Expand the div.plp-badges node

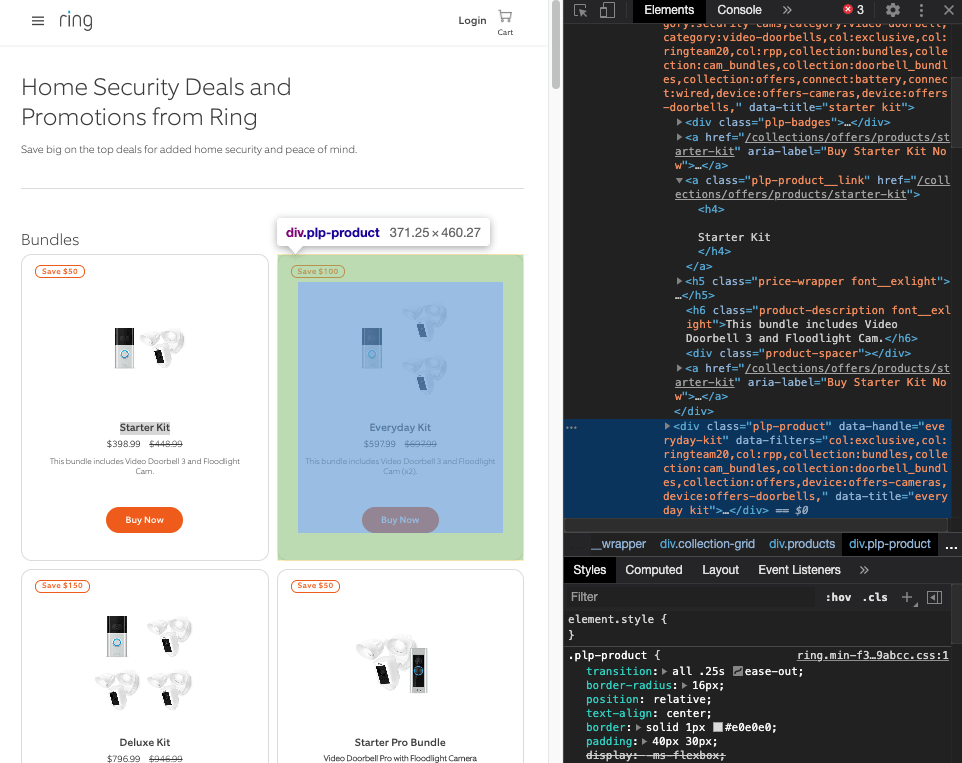tap(679, 122)
